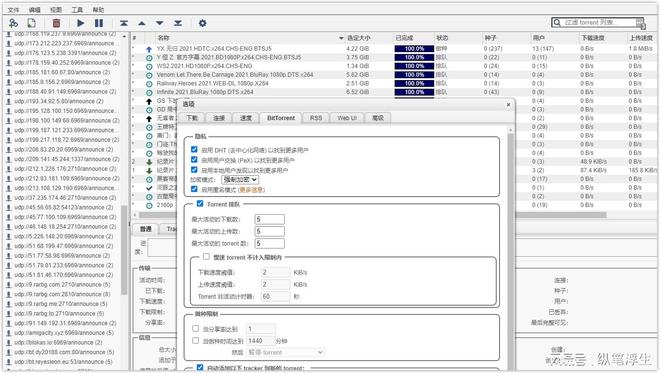
Task: Click the options dialog vertical scrollbar
Action: tap(511, 248)
